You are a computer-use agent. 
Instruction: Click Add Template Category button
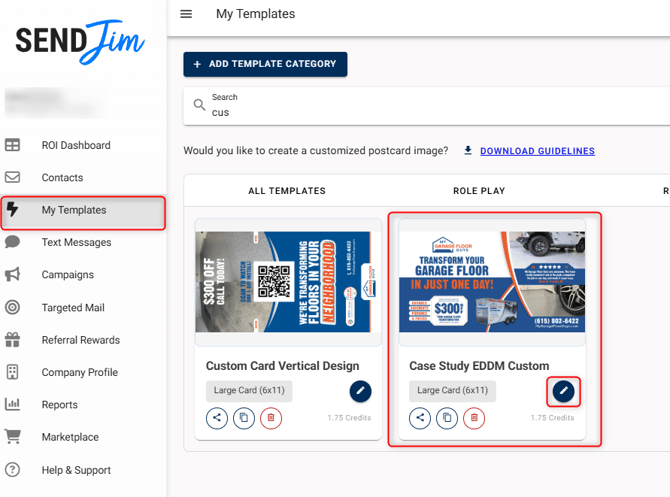point(265,64)
